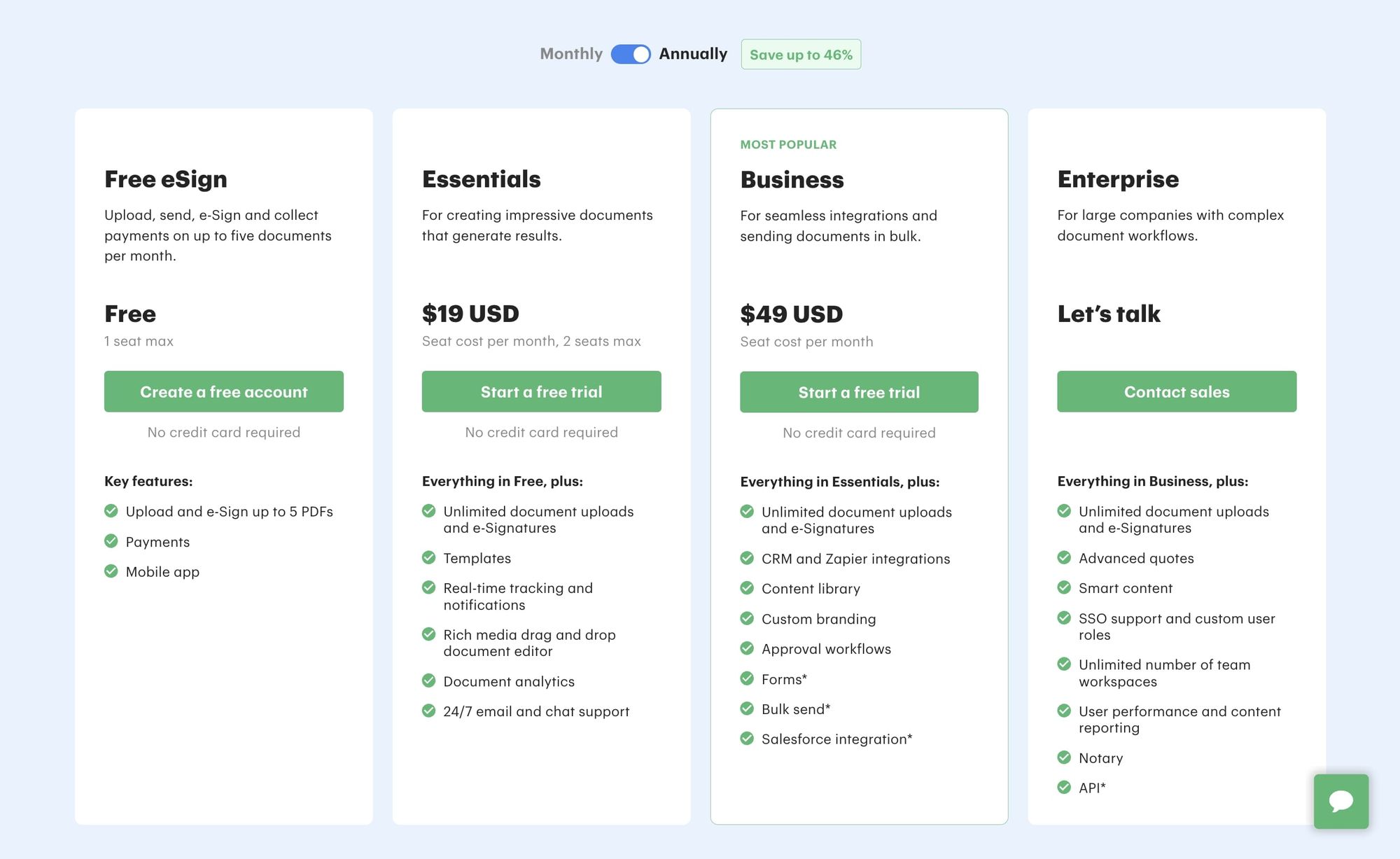Click checkmark icon beside Notary

pos(1064,757)
